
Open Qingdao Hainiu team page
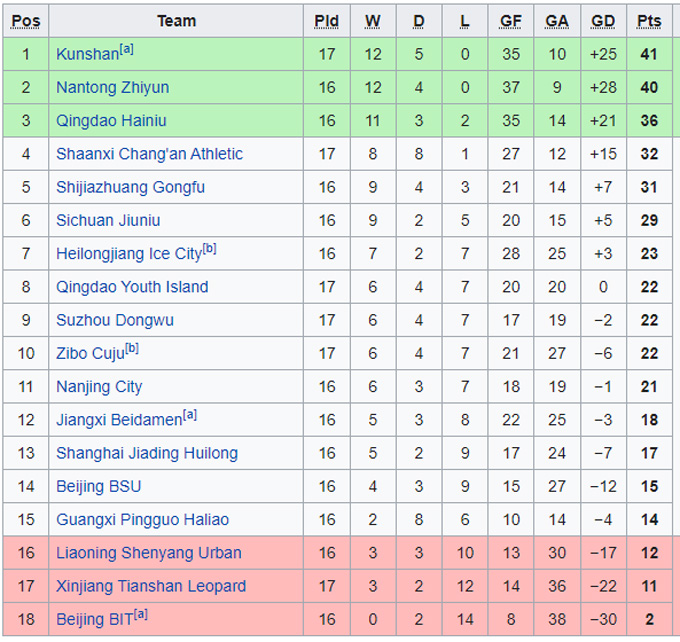111,121
